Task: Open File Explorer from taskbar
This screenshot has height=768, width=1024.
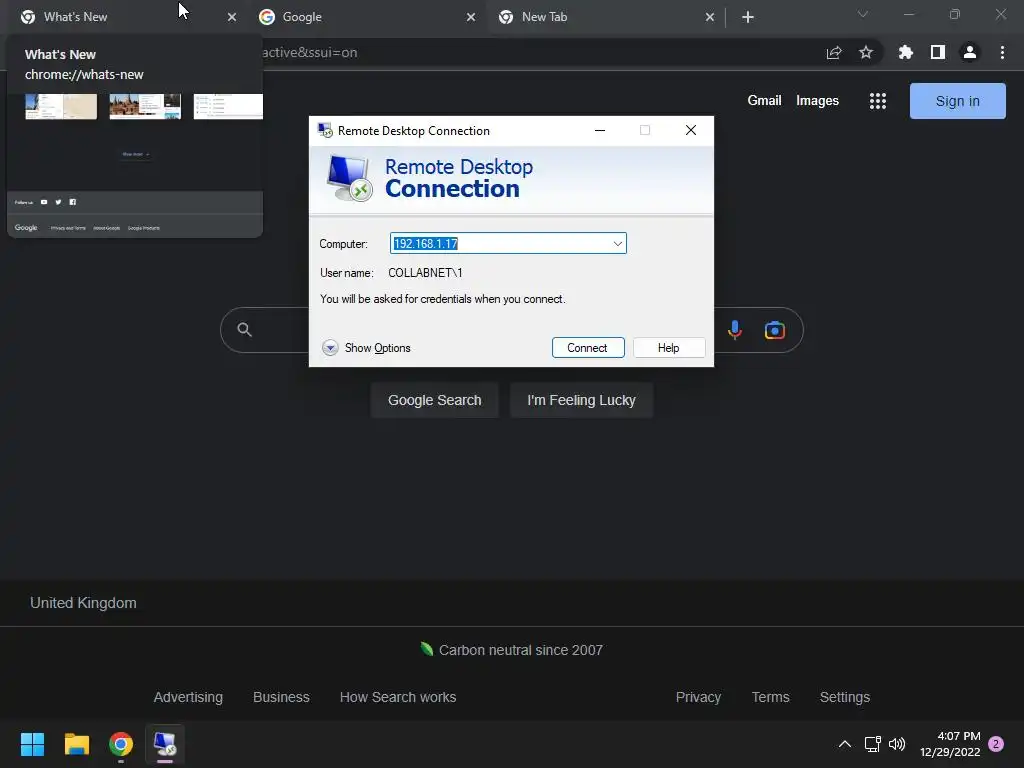Action: [76, 744]
